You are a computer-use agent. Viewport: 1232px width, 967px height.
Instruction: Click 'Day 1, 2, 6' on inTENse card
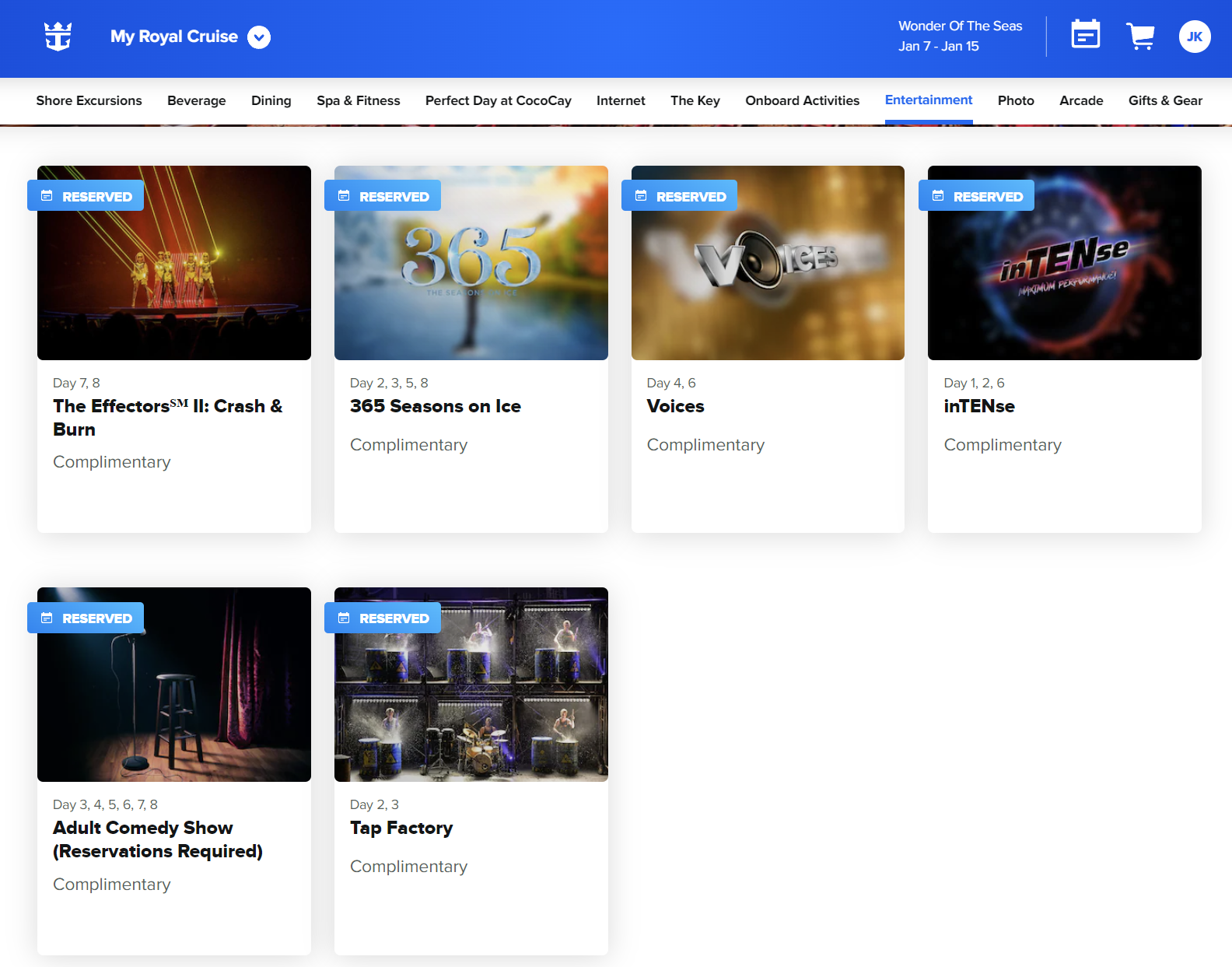(x=974, y=383)
